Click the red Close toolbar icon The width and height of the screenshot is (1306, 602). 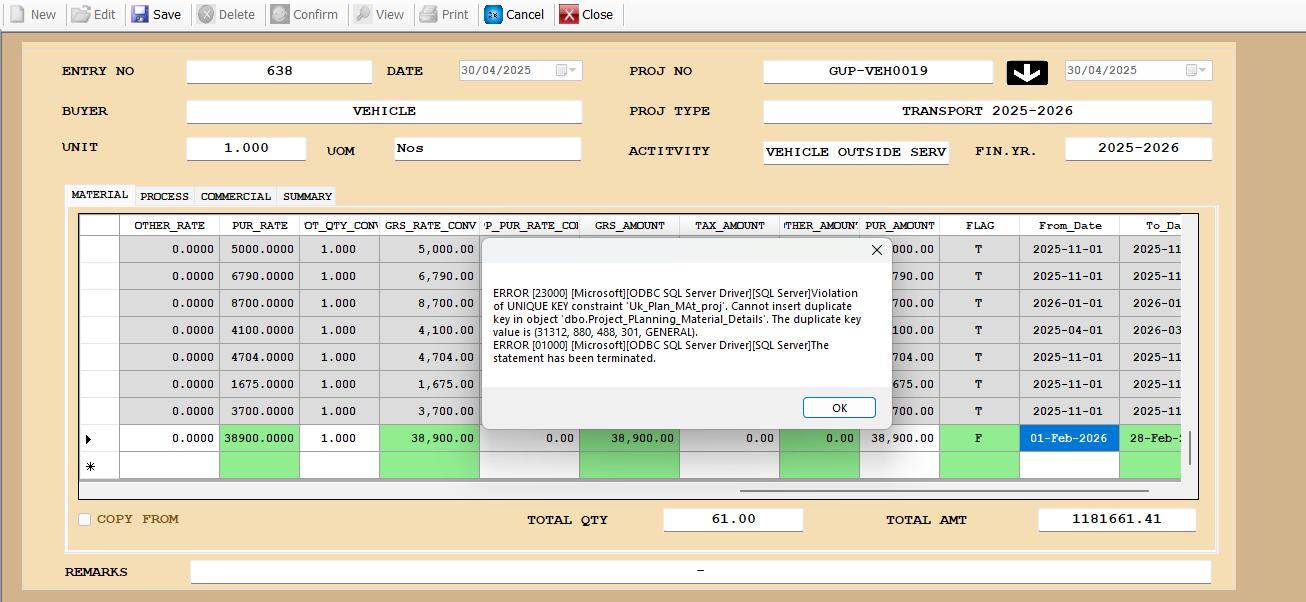(569, 15)
